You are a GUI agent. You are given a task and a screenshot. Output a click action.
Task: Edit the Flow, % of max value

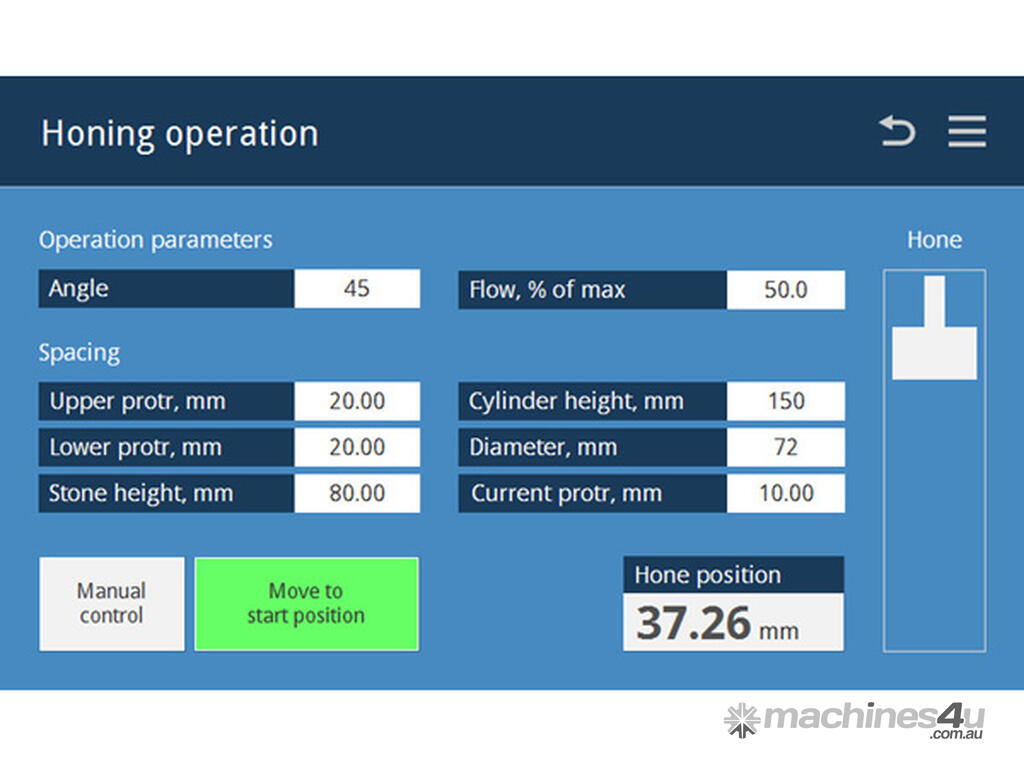(785, 290)
